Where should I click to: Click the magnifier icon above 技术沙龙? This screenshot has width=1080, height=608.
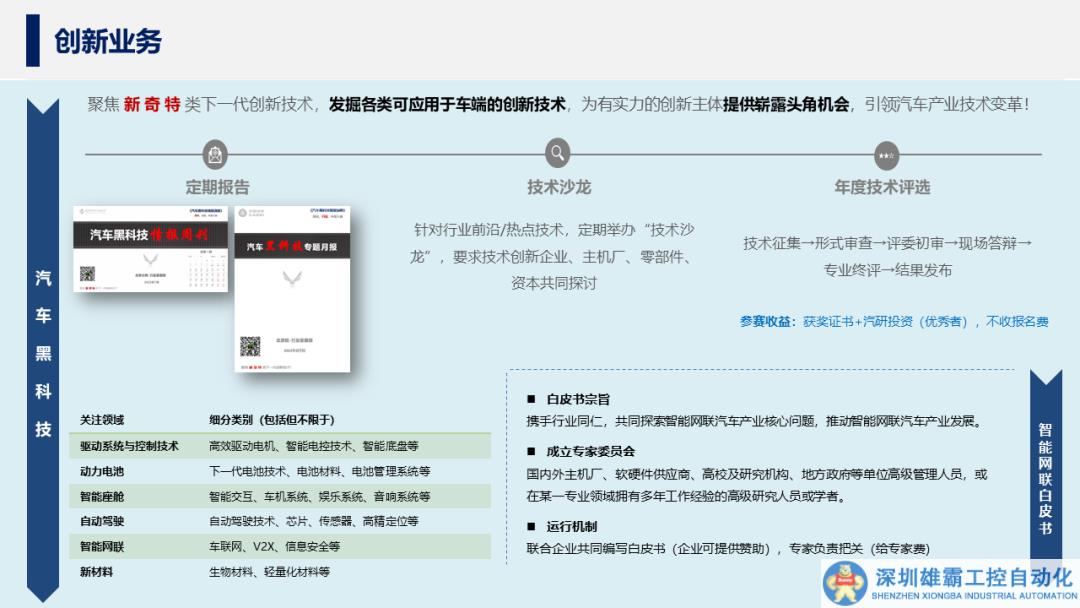(x=558, y=154)
